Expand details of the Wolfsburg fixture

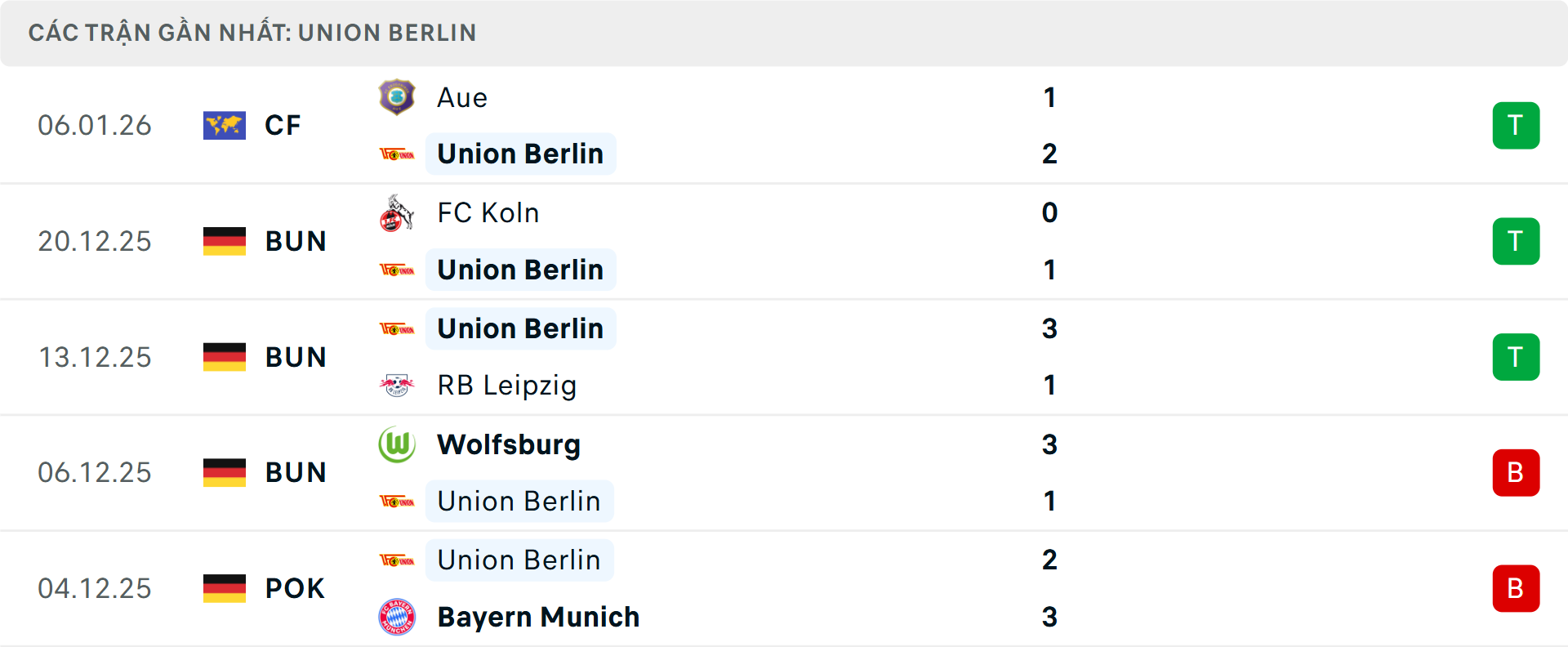click(x=784, y=472)
